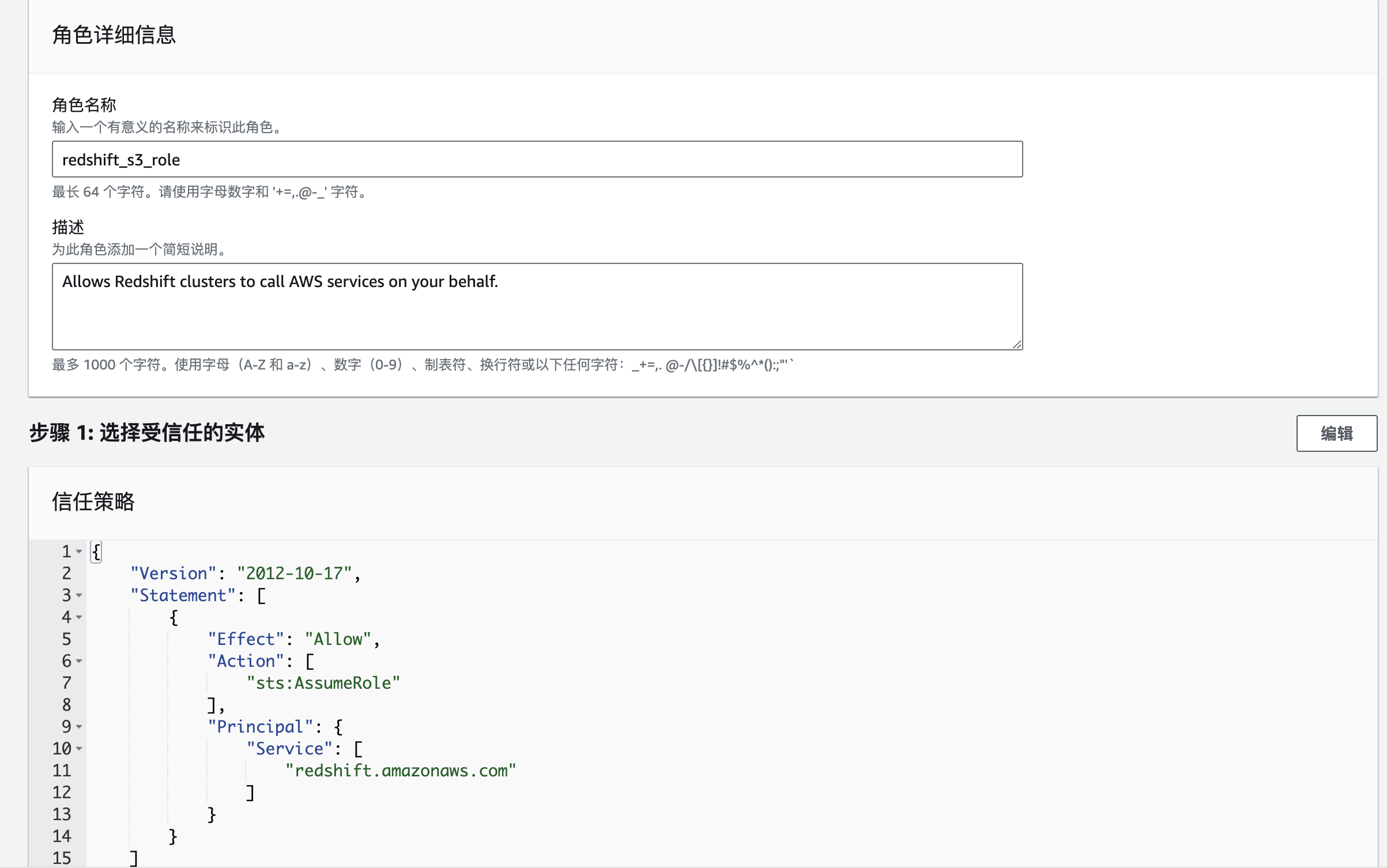
Task: Click the "Statement" key in the policy
Action: tap(183, 595)
